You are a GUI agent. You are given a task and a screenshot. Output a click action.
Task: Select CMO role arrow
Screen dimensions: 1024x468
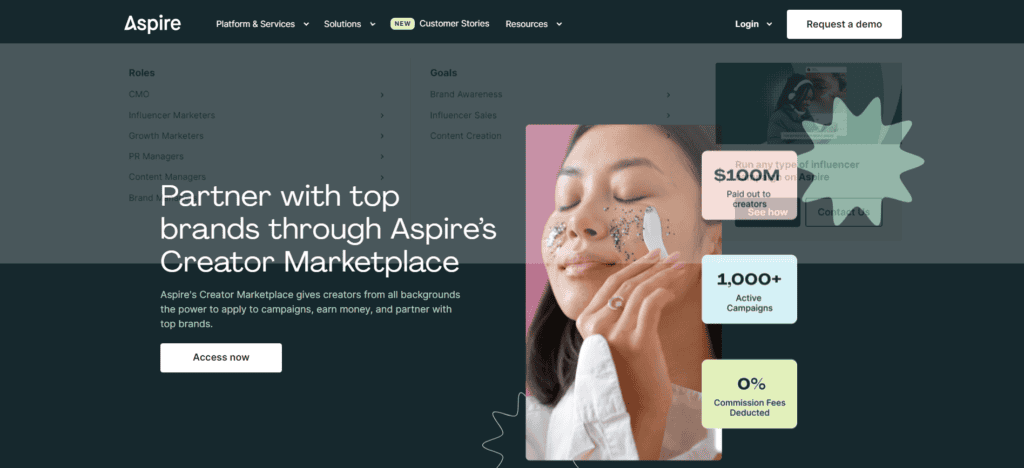pos(382,95)
